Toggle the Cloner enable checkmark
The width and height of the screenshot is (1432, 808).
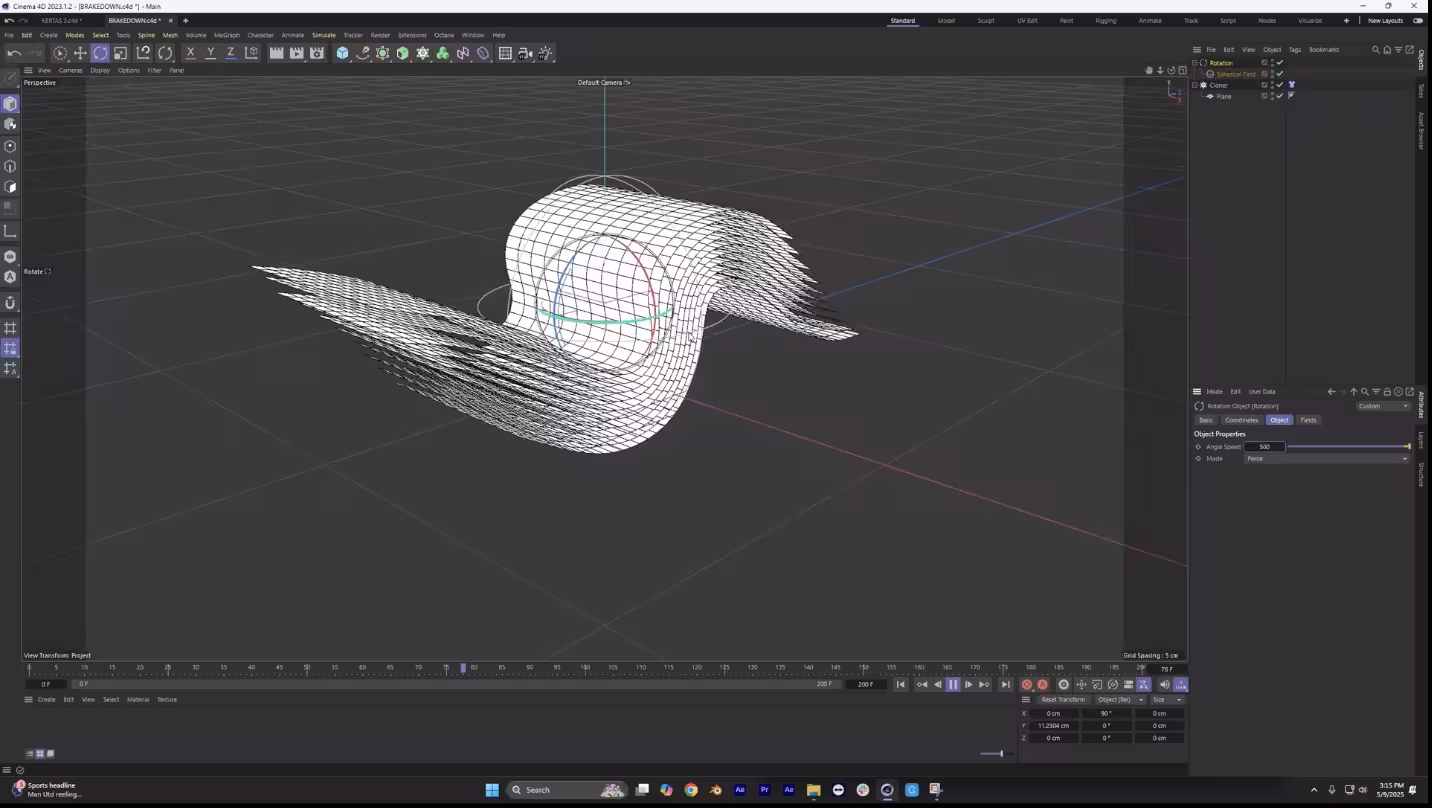[x=1280, y=85]
